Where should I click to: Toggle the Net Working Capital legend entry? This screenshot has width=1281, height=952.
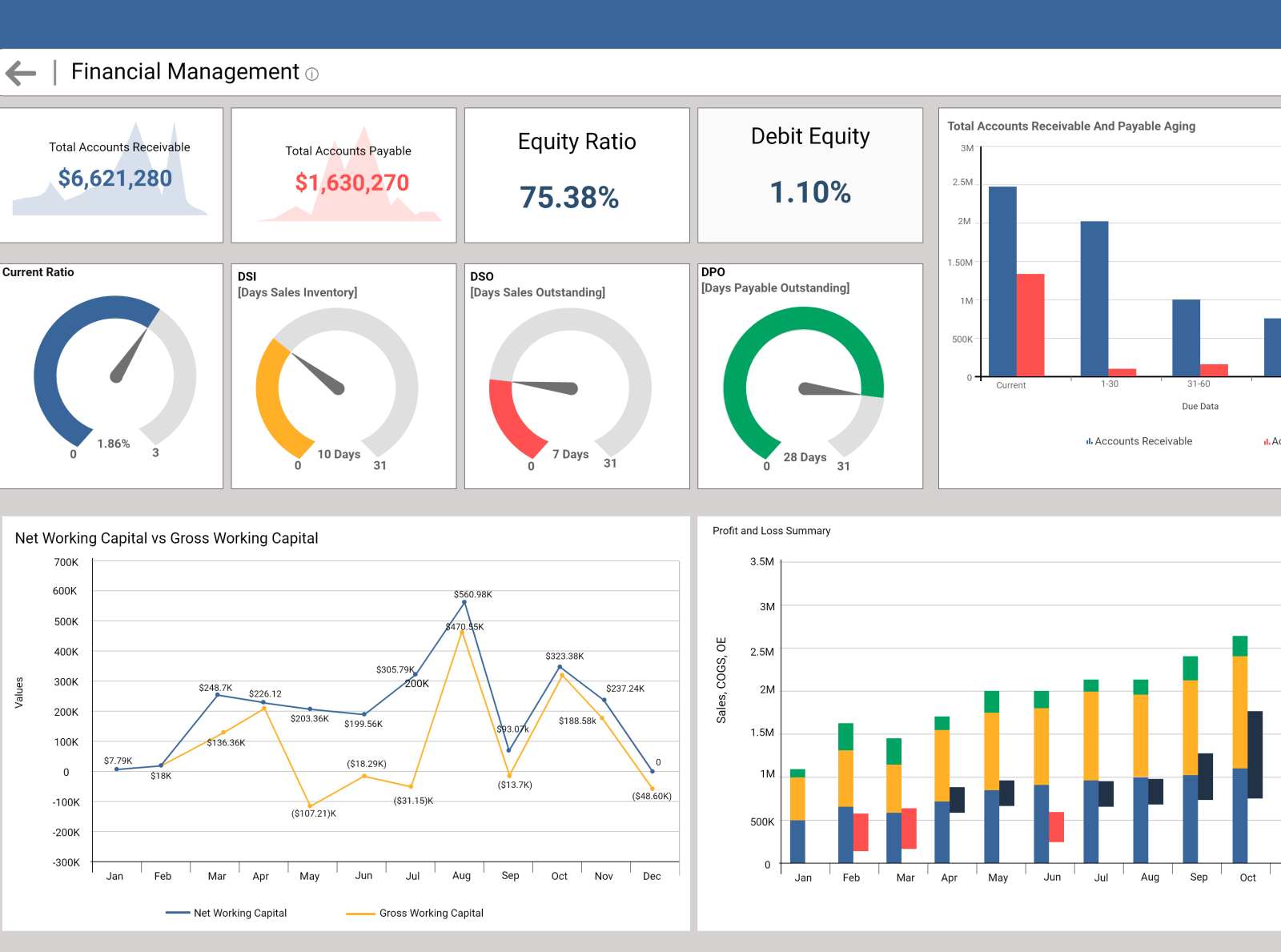(226, 913)
